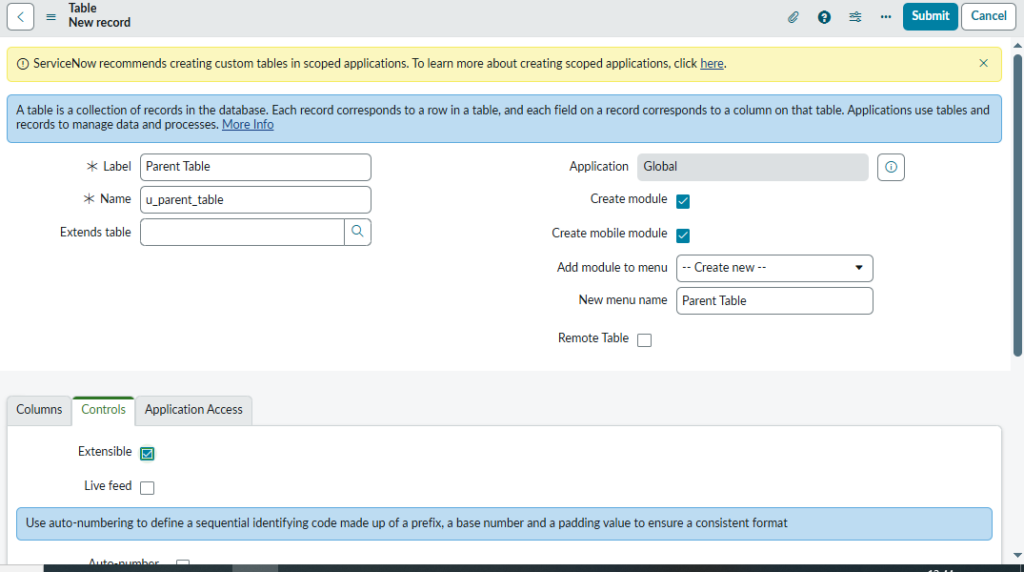
Task: Open the help question mark icon
Action: click(824, 16)
